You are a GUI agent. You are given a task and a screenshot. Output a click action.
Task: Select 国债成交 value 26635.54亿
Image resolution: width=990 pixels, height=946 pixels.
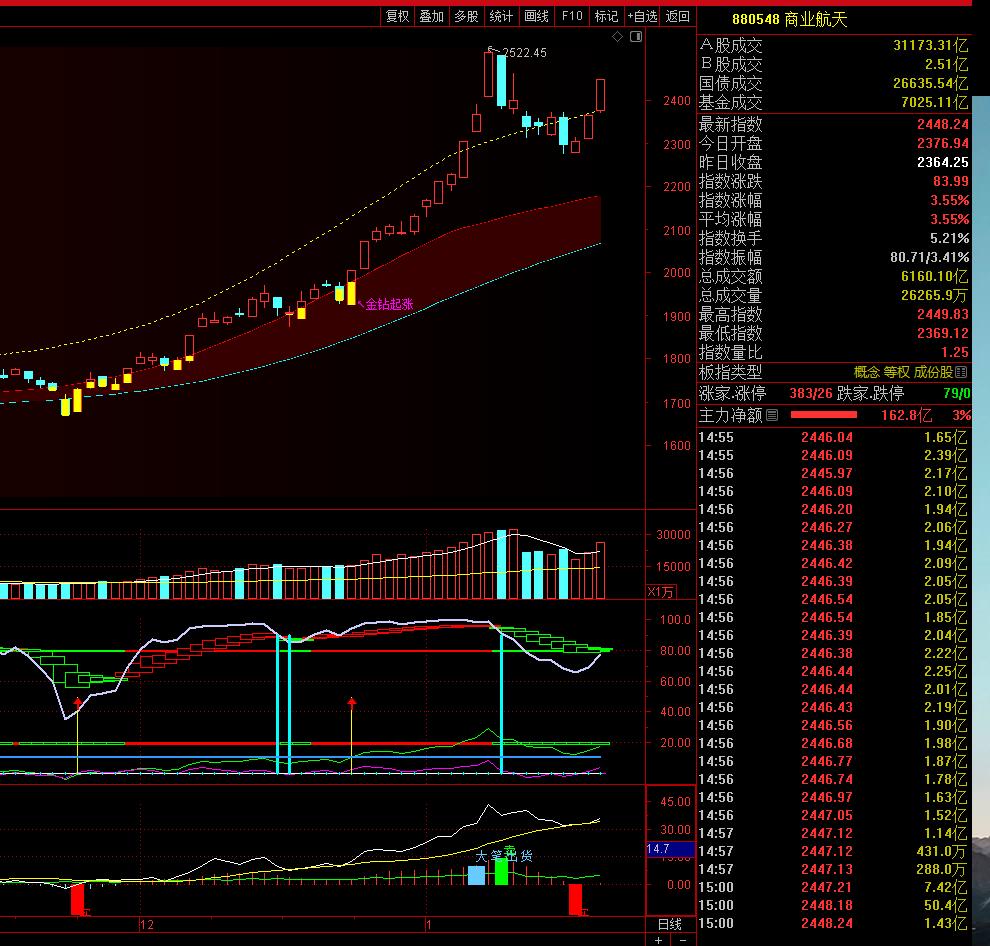(930, 83)
